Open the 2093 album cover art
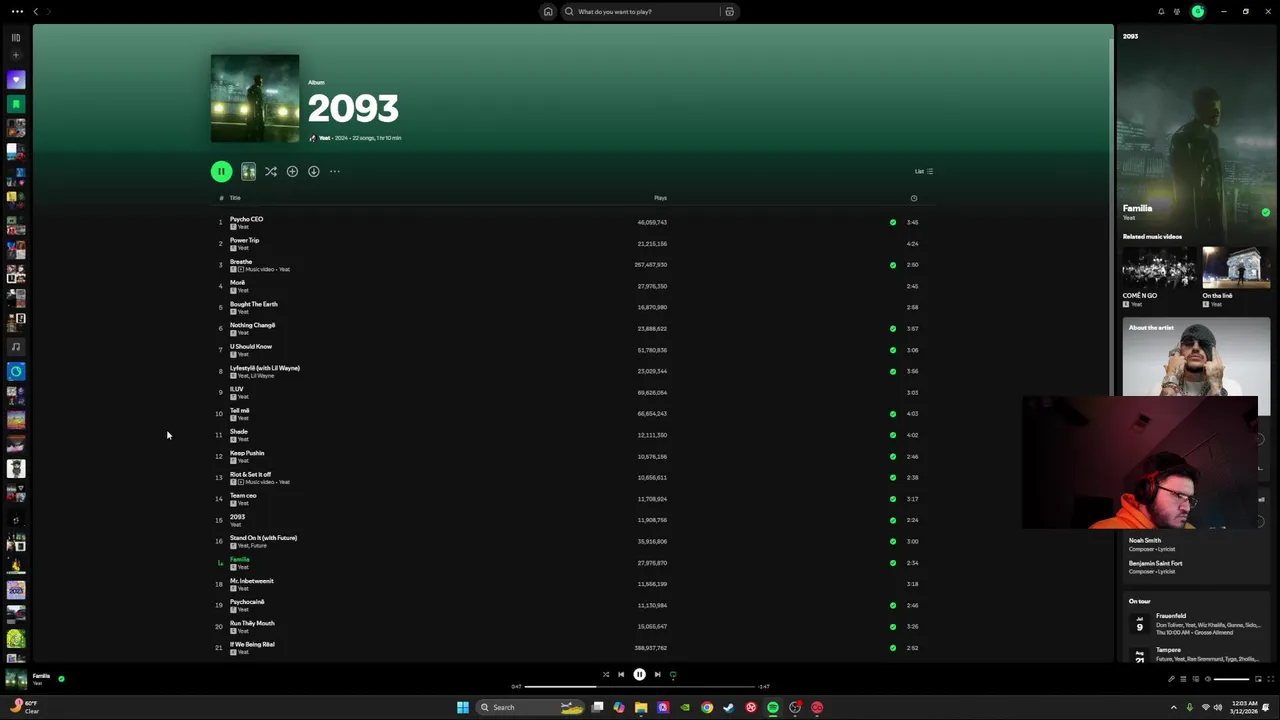This screenshot has height=720, width=1280. click(x=255, y=99)
